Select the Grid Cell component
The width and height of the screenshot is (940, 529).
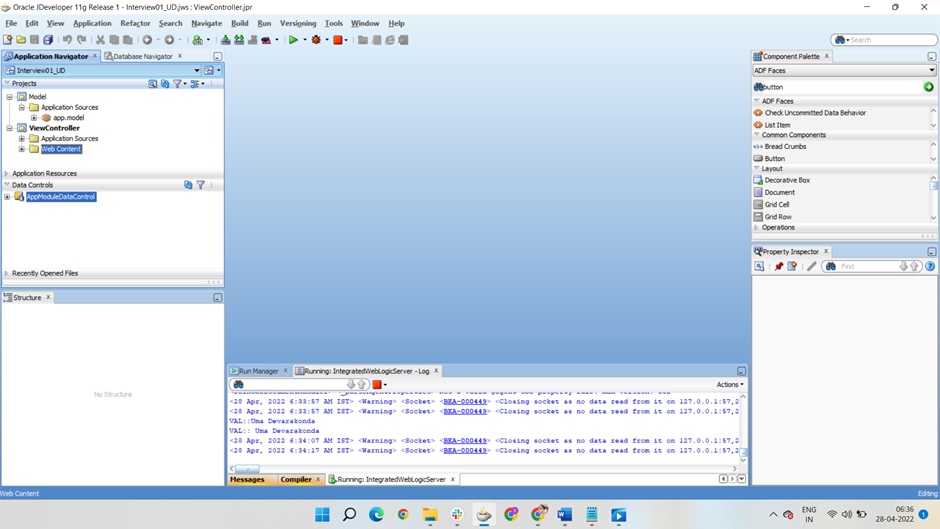click(x=776, y=205)
